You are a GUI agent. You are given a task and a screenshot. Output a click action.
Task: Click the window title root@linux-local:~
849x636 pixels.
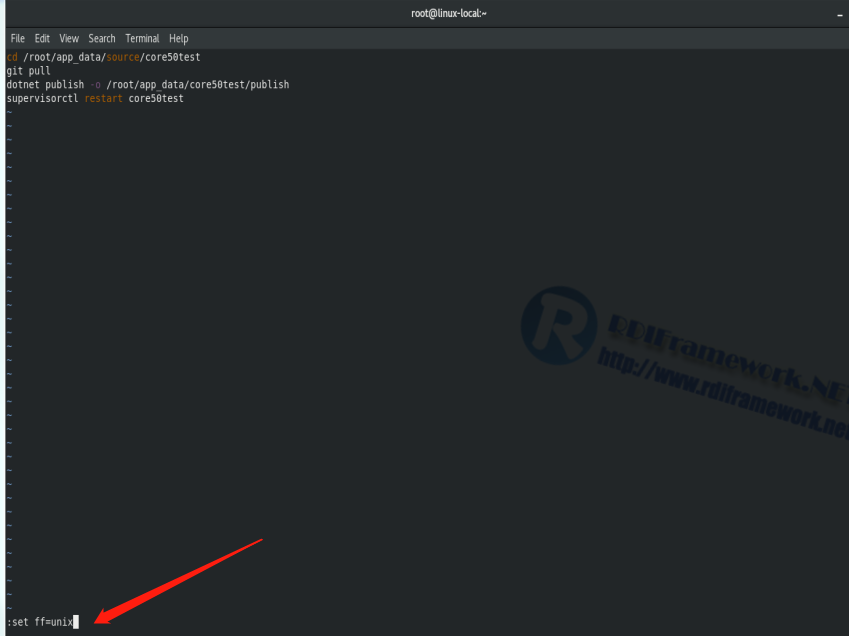[449, 14]
